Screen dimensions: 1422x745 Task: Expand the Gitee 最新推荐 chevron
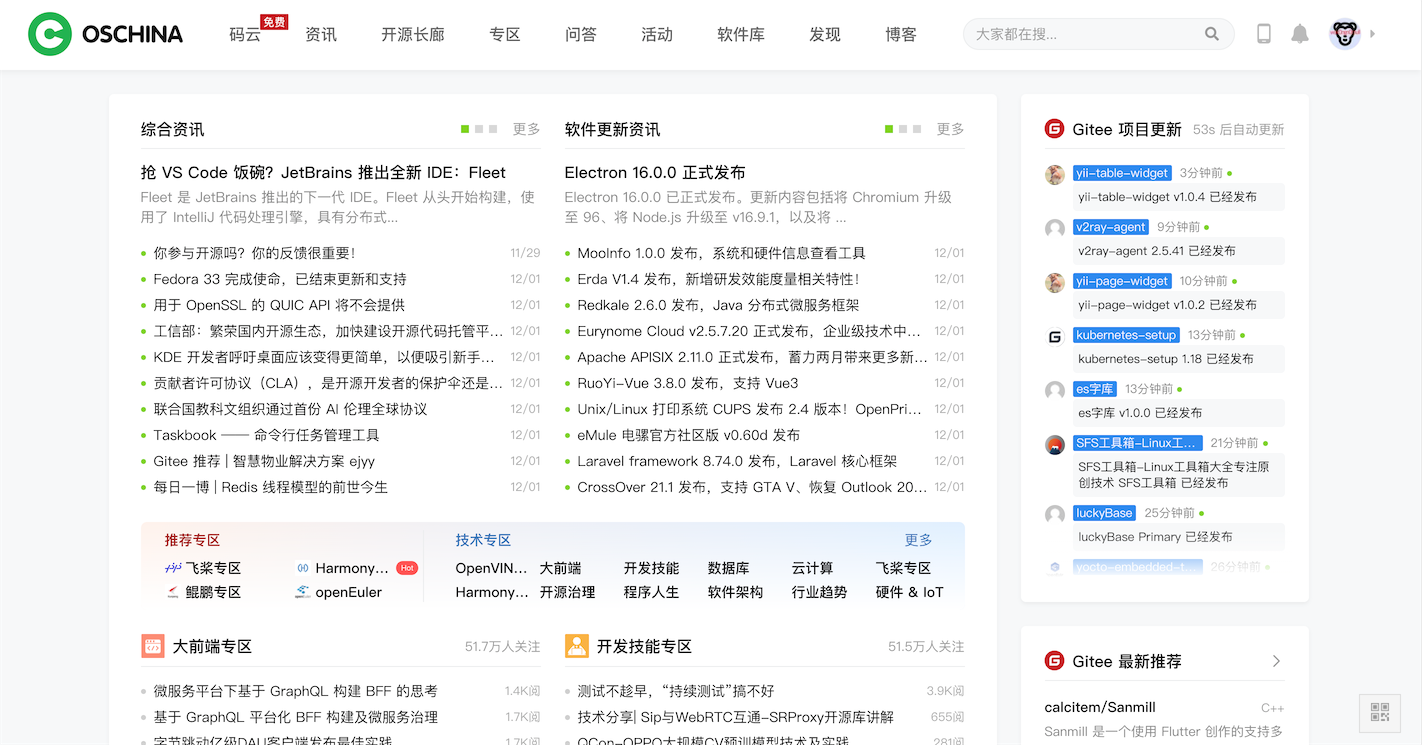tap(1277, 661)
